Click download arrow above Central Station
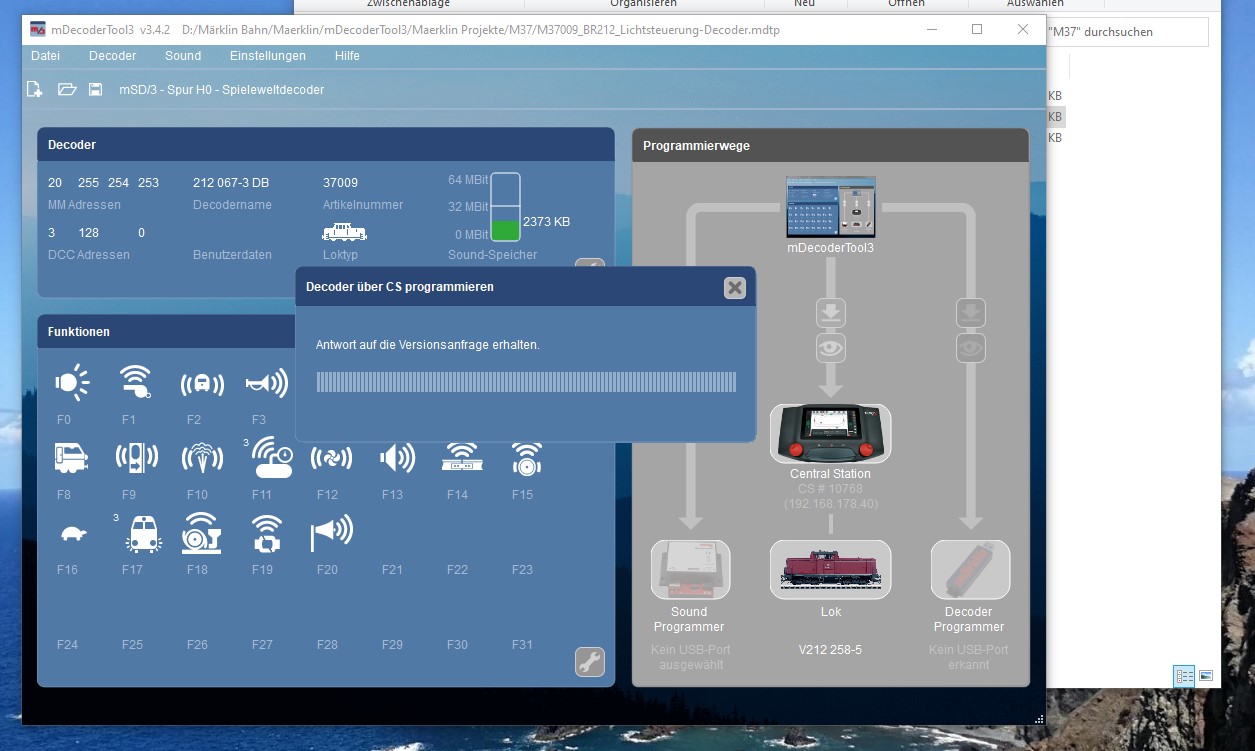The height and width of the screenshot is (751, 1255). pyautogui.click(x=830, y=313)
